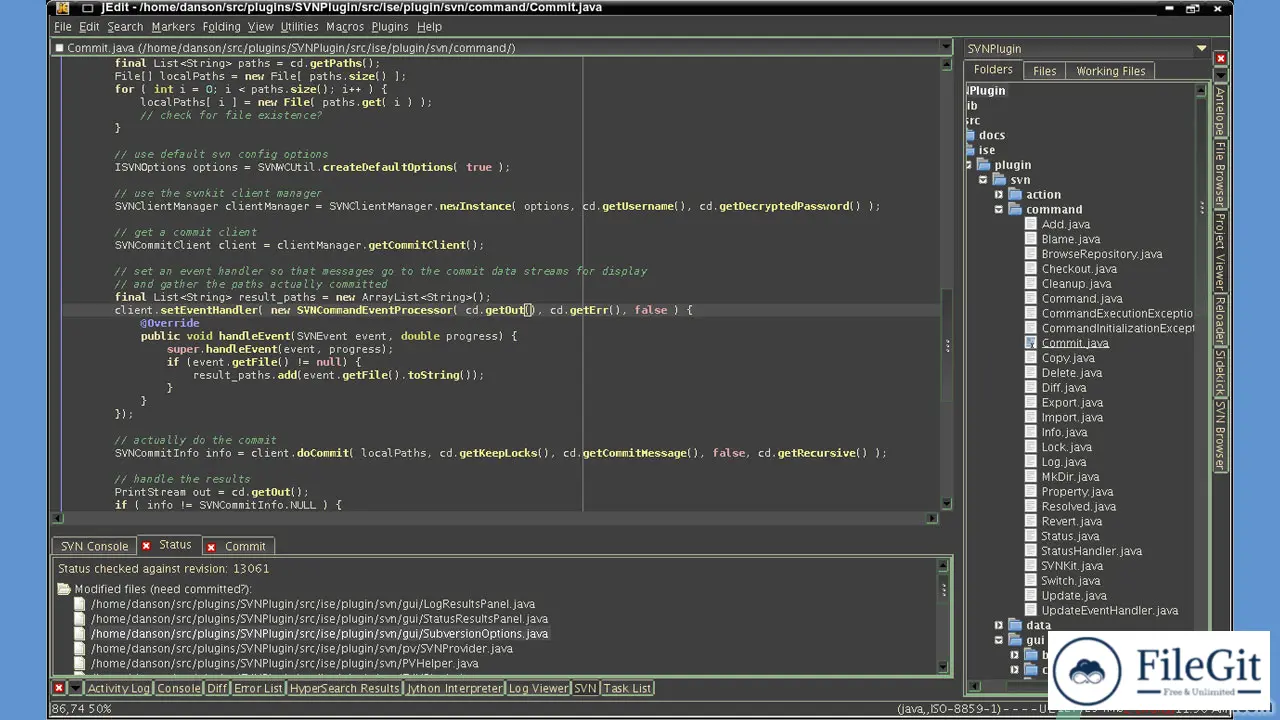Collapse the gui folder node

click(x=998, y=640)
